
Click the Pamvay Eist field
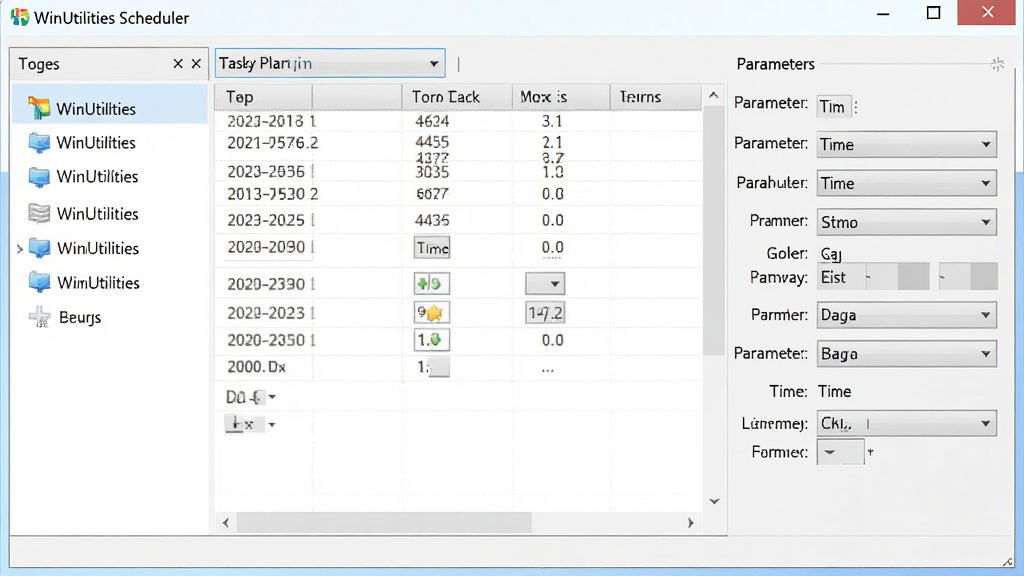(873, 277)
